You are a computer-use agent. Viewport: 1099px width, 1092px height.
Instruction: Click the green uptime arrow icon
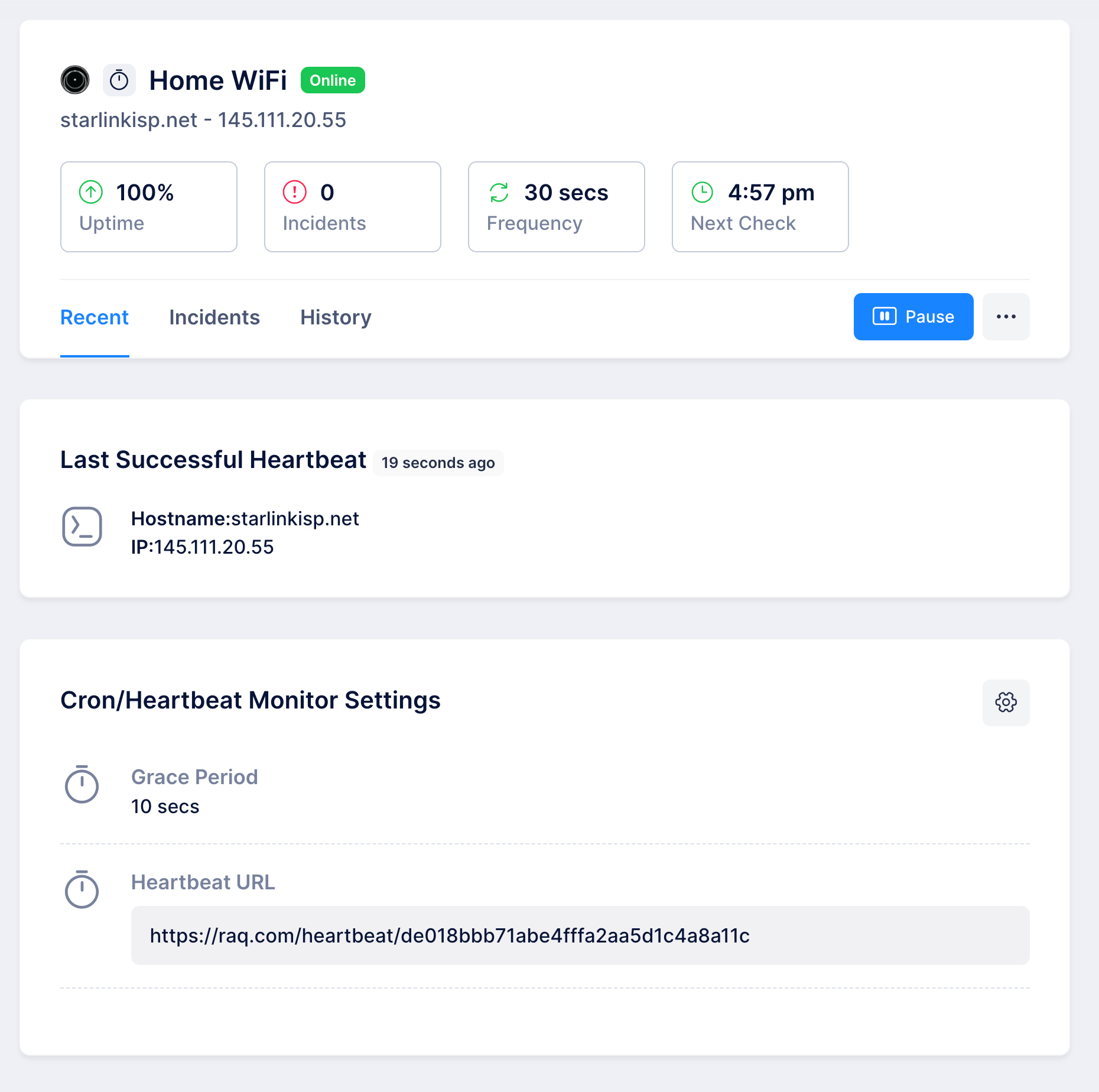click(x=91, y=192)
